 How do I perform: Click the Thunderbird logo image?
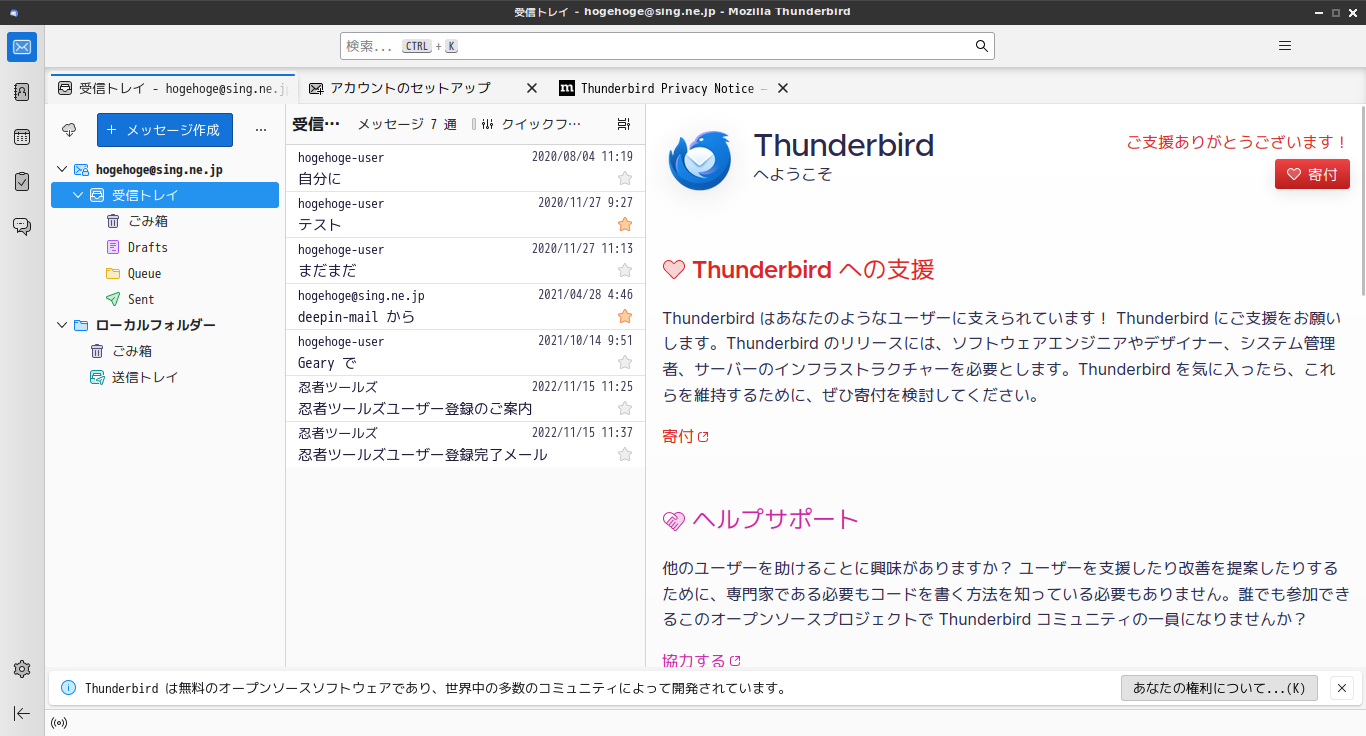point(702,159)
